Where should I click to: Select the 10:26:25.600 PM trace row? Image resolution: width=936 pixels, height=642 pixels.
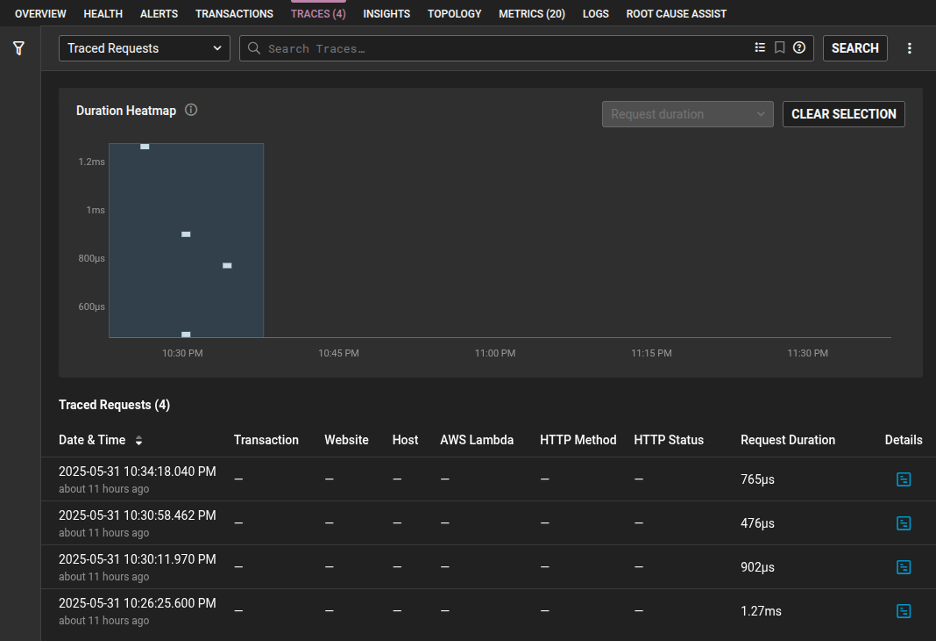pyautogui.click(x=488, y=611)
